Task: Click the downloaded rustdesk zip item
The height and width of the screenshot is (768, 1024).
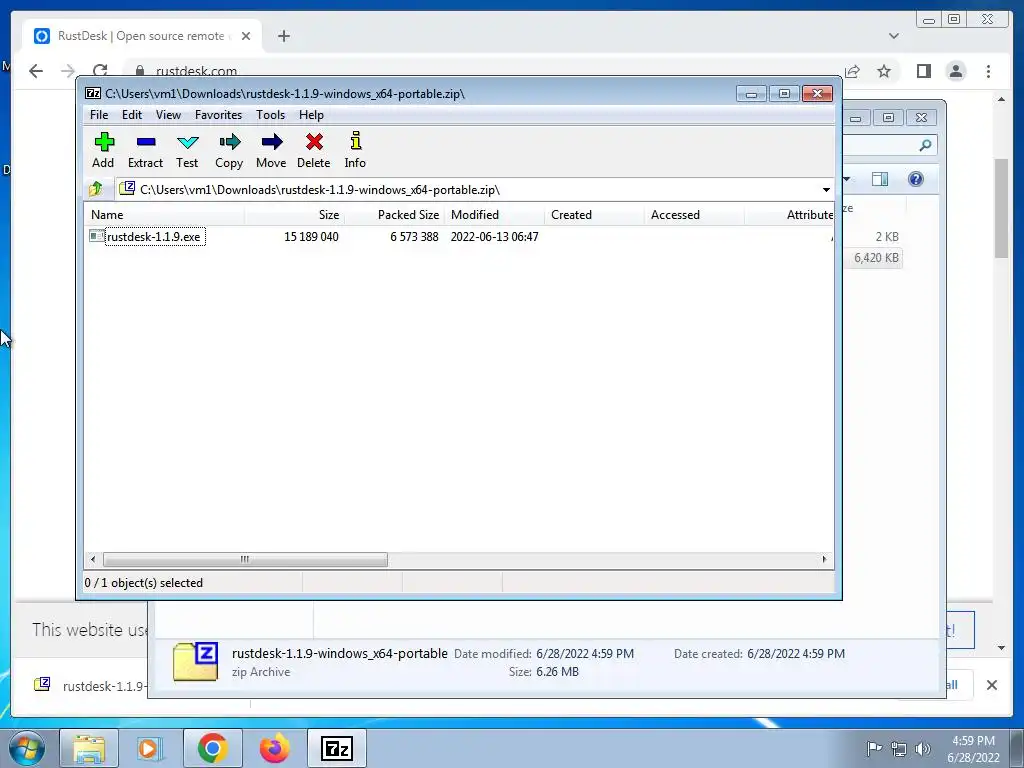Action: tap(91, 686)
